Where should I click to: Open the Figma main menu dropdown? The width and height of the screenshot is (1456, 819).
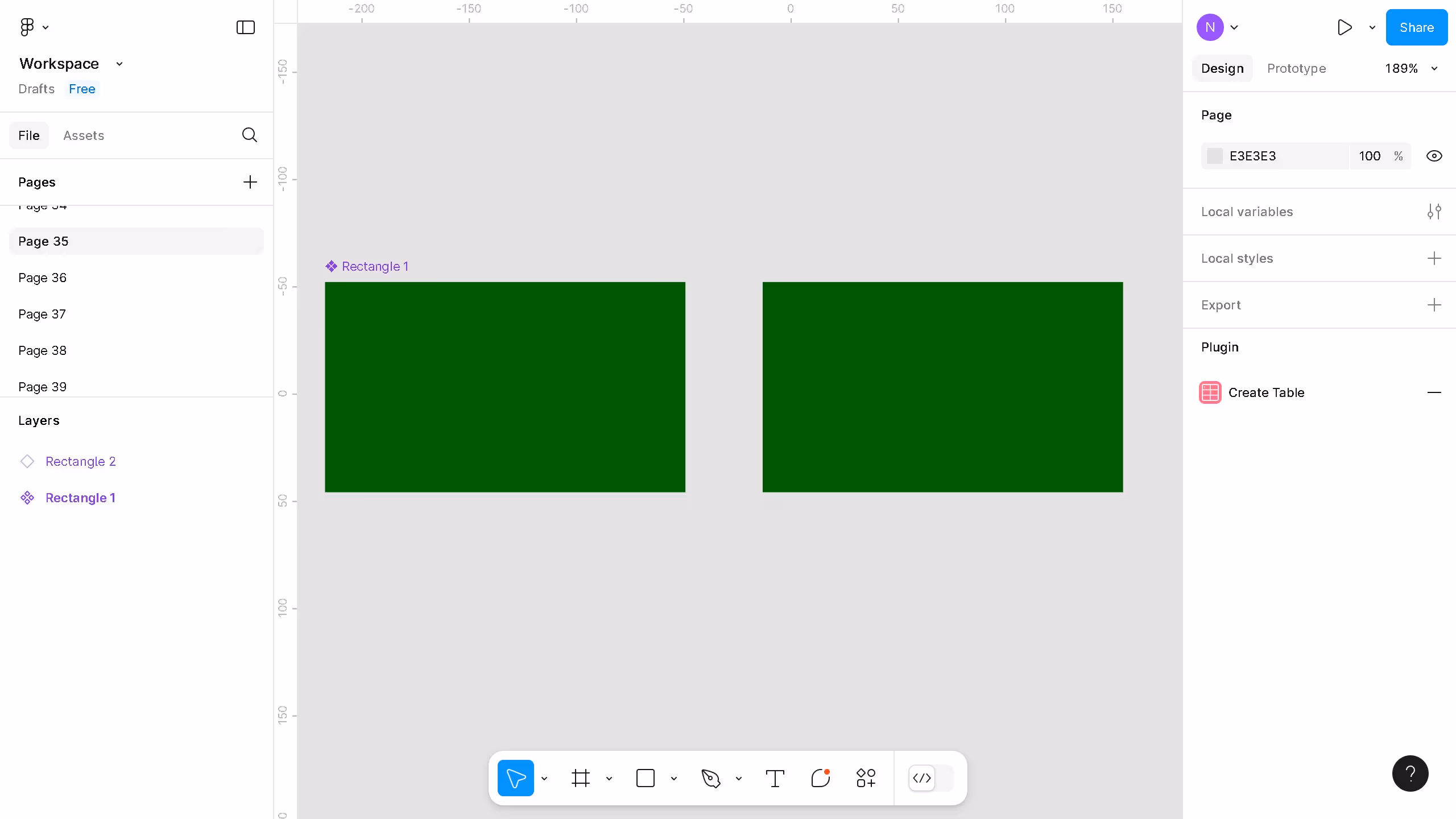click(x=34, y=27)
